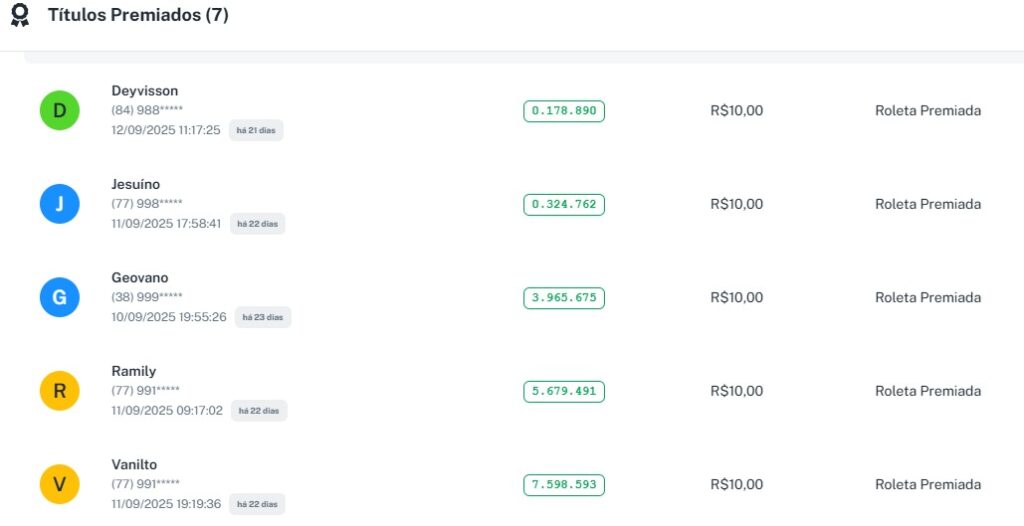Click Ramily's yellow R avatar
The image size is (1024, 526).
pyautogui.click(x=59, y=391)
